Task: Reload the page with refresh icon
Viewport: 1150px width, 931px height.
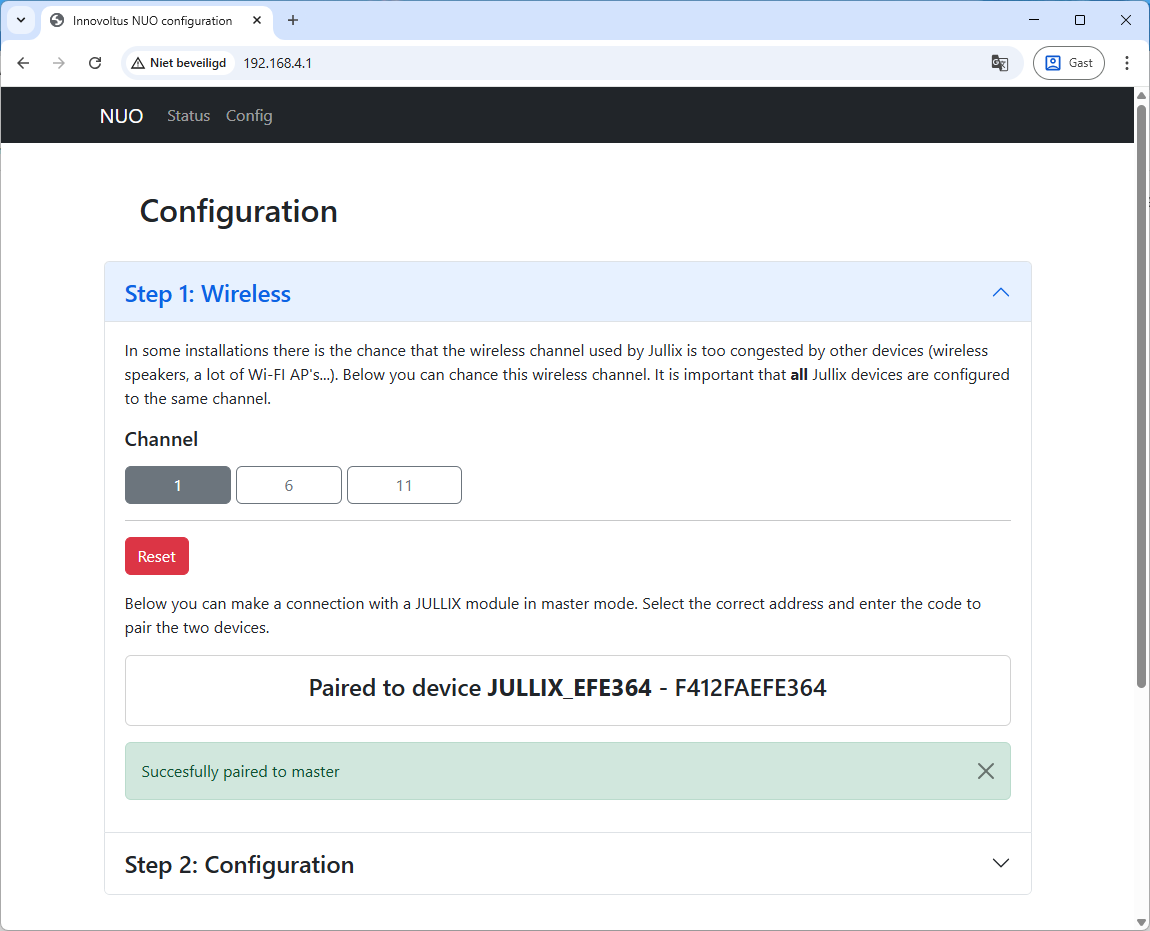Action: pyautogui.click(x=95, y=63)
